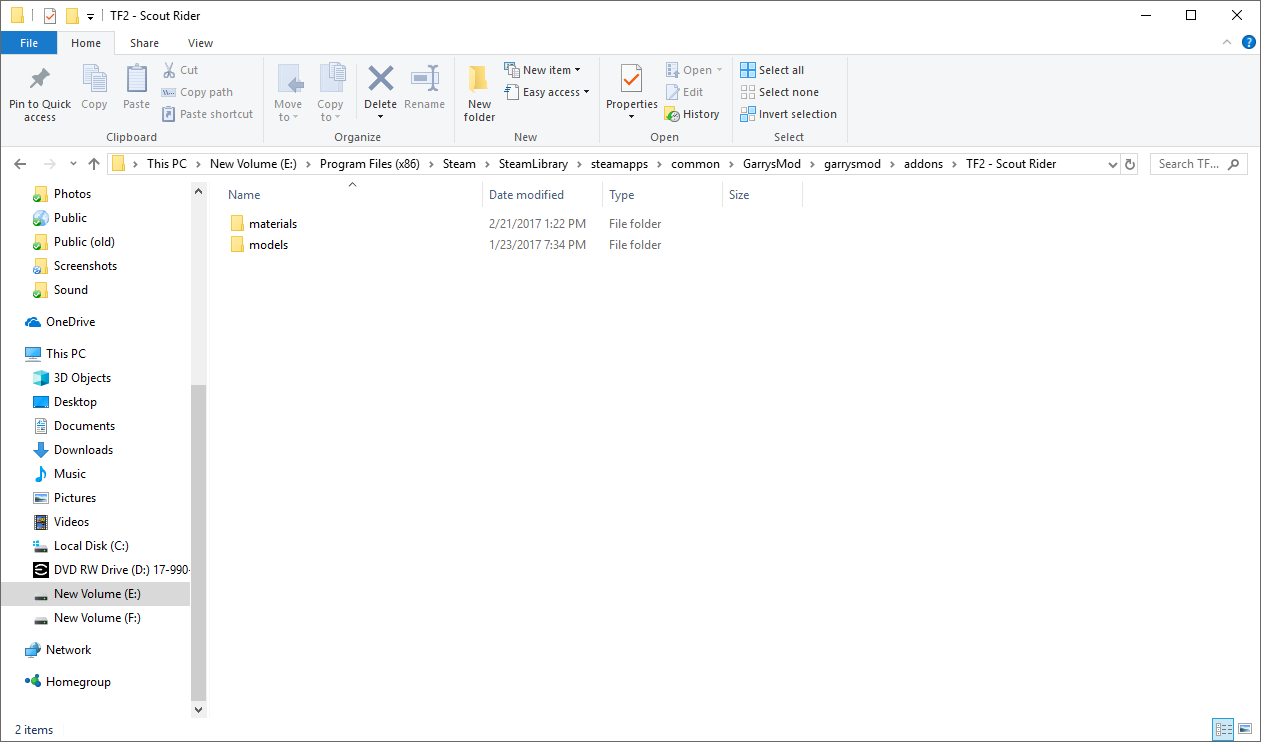Viewport: 1261px width, 742px height.
Task: Click the Edit button in Open group
Action: (x=684, y=92)
